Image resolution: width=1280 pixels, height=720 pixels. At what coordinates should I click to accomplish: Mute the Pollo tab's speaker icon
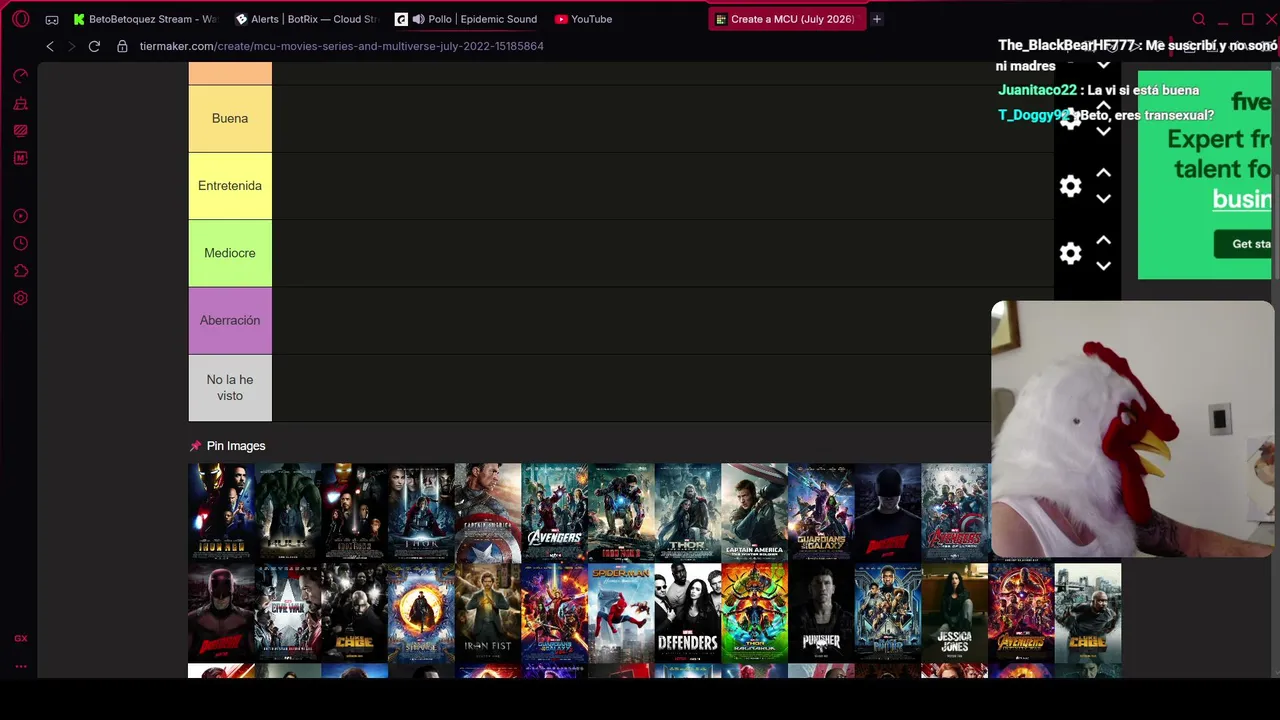(418, 19)
